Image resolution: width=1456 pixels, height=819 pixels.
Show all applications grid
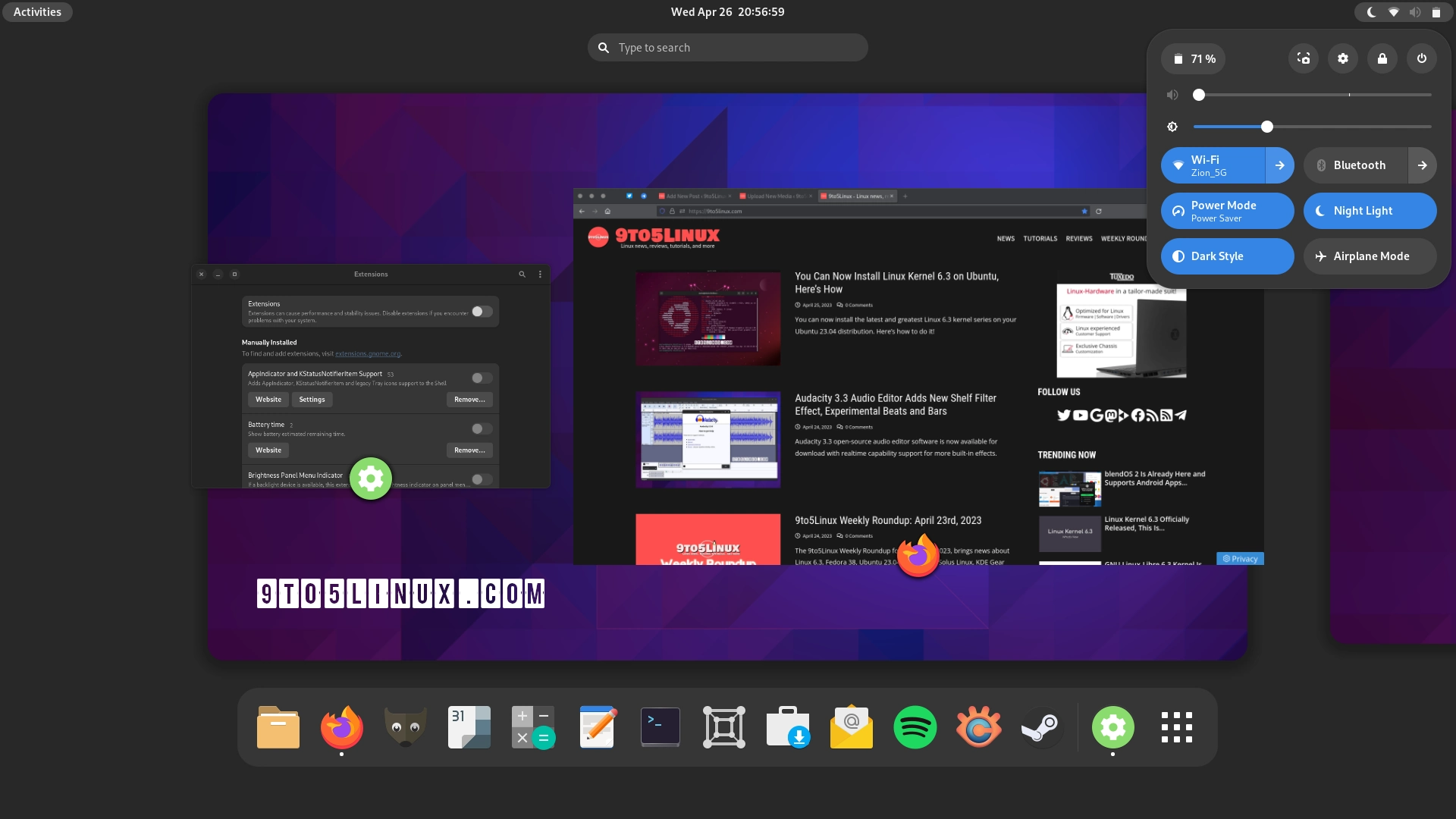[x=1176, y=727]
